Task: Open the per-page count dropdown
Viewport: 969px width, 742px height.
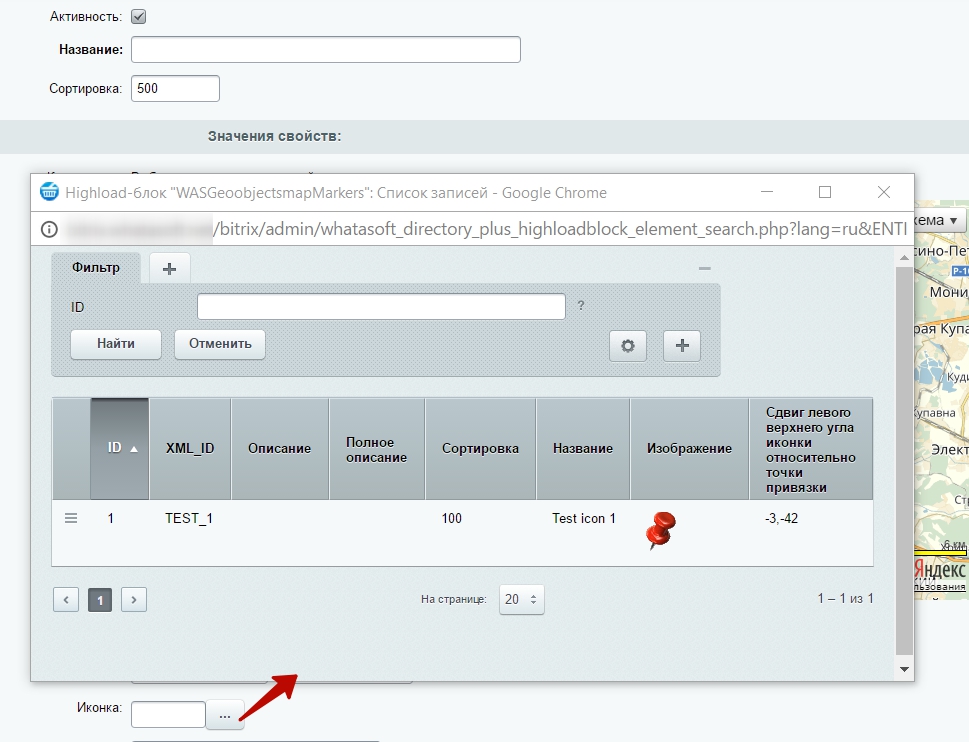Action: point(521,599)
